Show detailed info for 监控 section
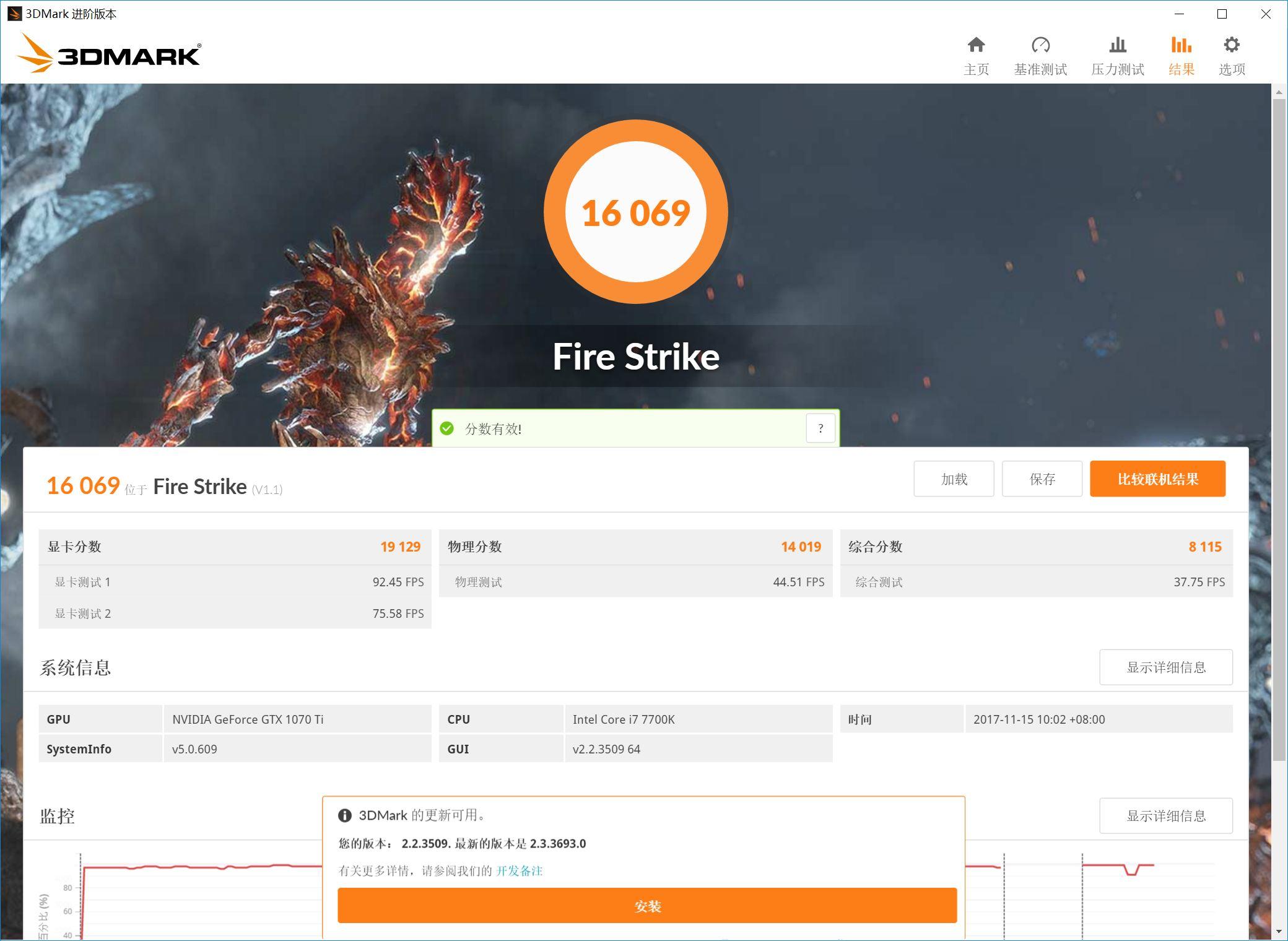The image size is (1288, 941). (x=1166, y=815)
